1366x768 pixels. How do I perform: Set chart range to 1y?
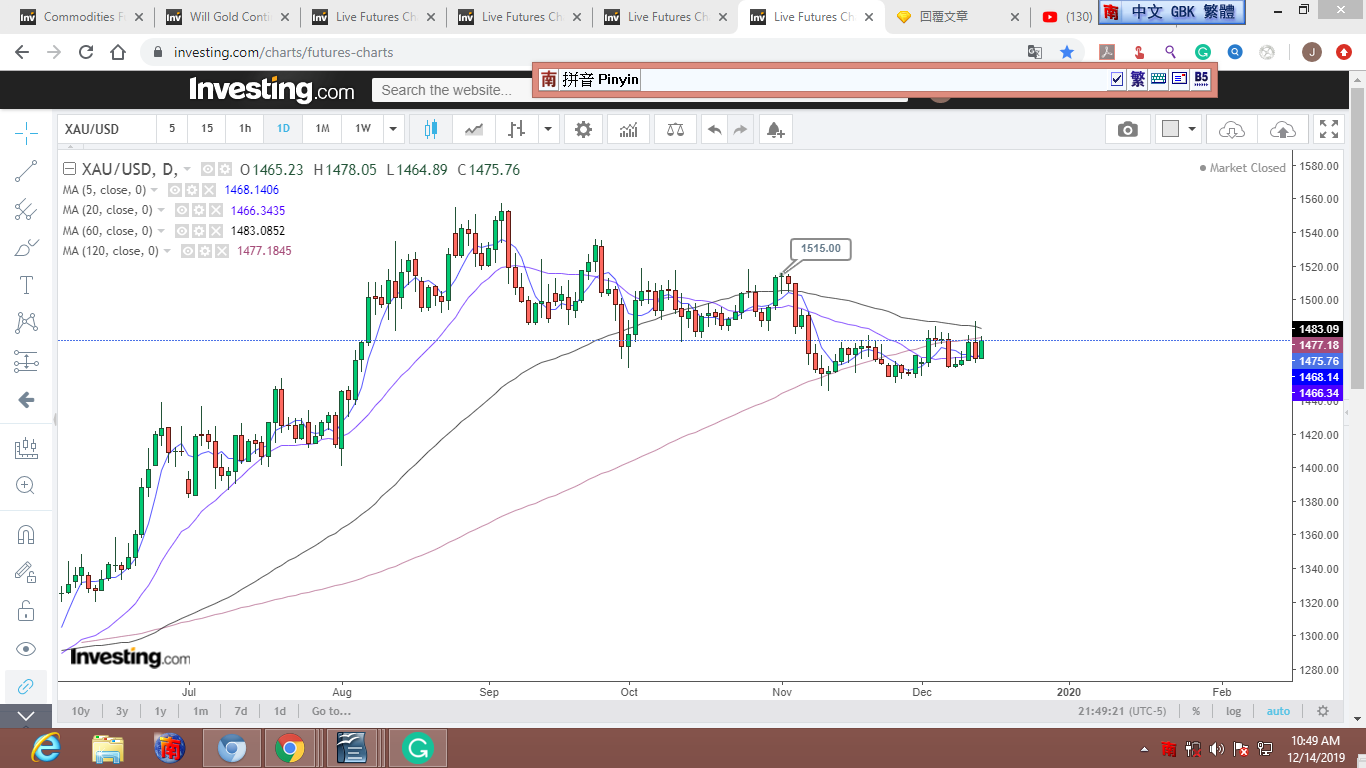coord(160,711)
